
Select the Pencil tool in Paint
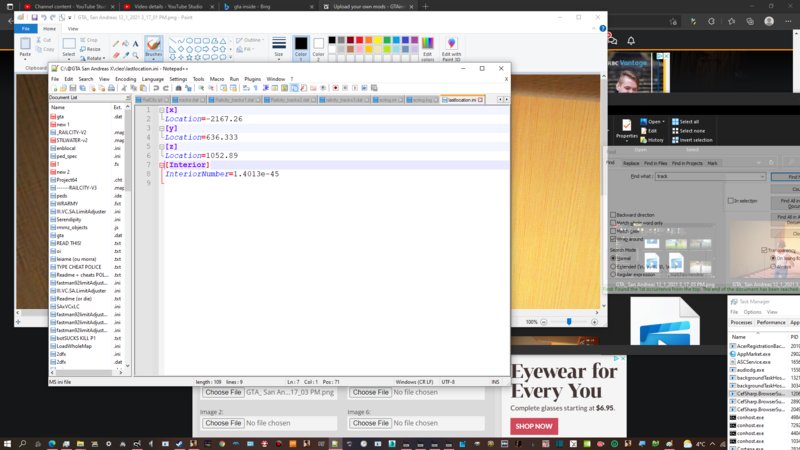coord(116,44)
